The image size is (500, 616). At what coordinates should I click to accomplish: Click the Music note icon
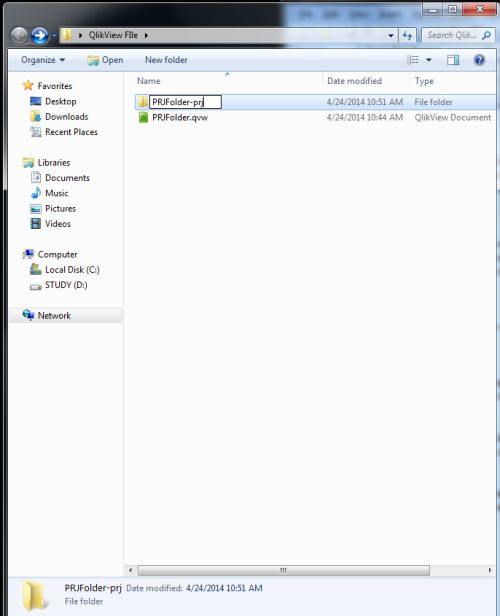click(35, 193)
